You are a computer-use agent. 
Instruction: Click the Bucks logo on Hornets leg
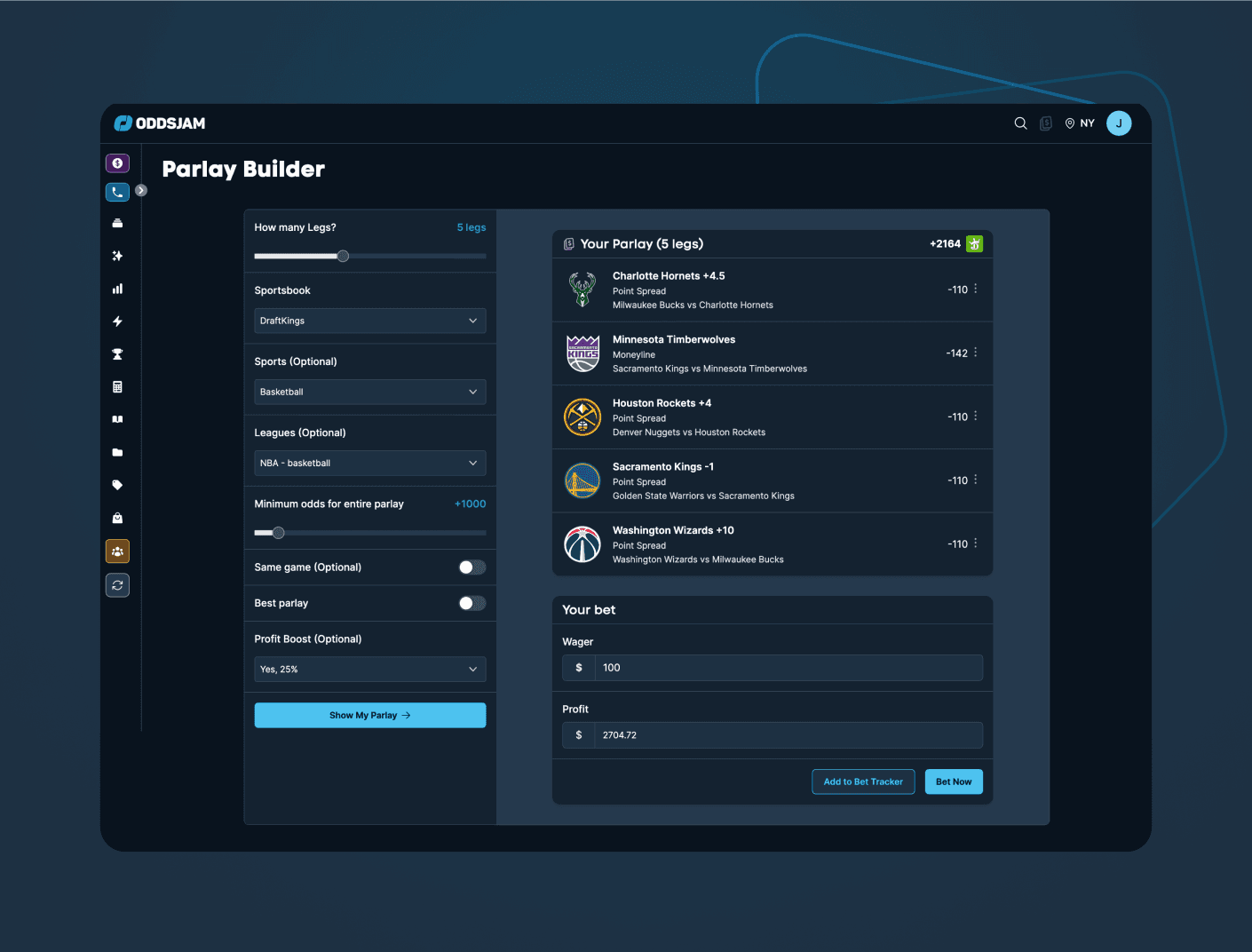tap(582, 290)
